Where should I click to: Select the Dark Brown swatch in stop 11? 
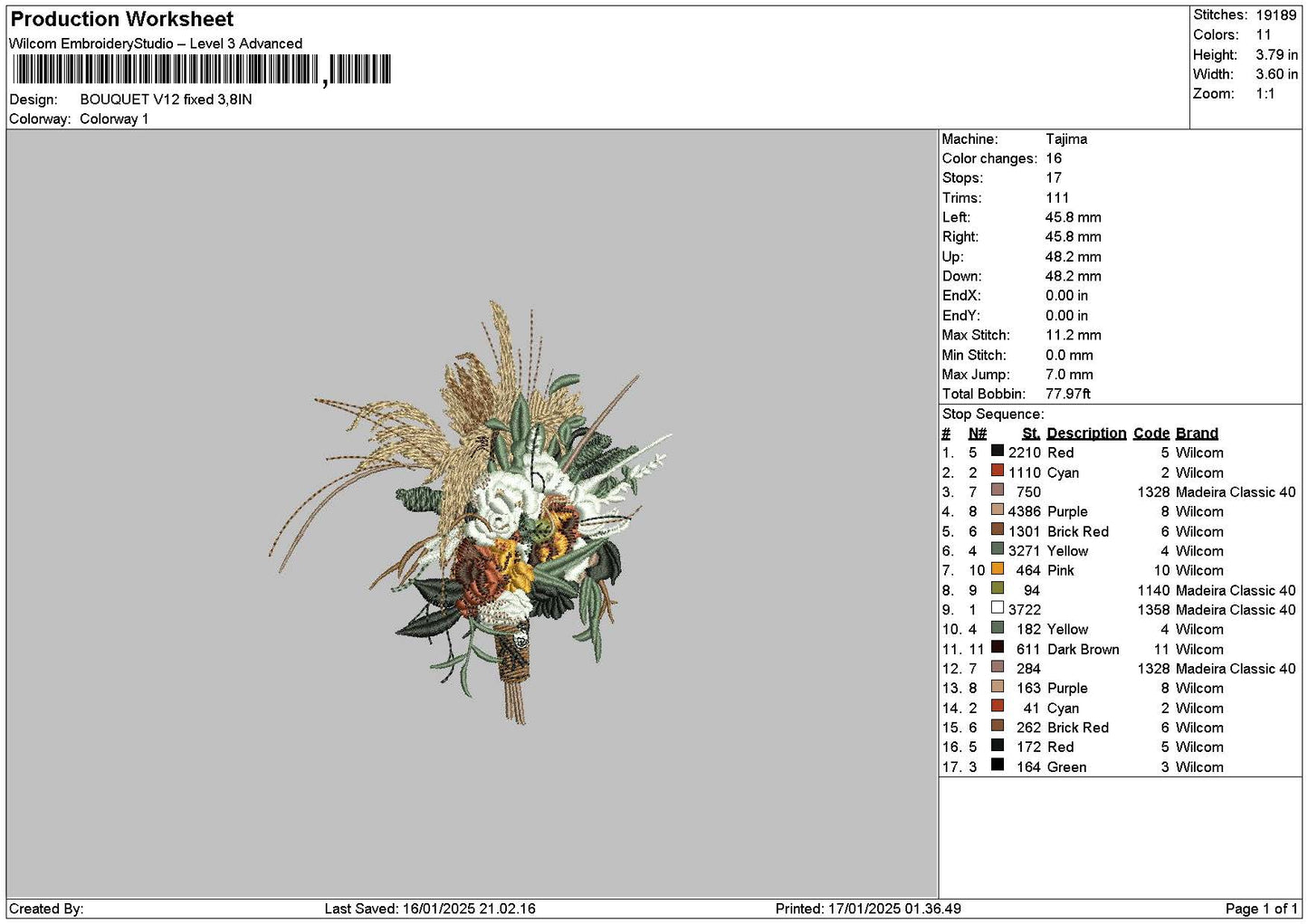tap(998, 647)
